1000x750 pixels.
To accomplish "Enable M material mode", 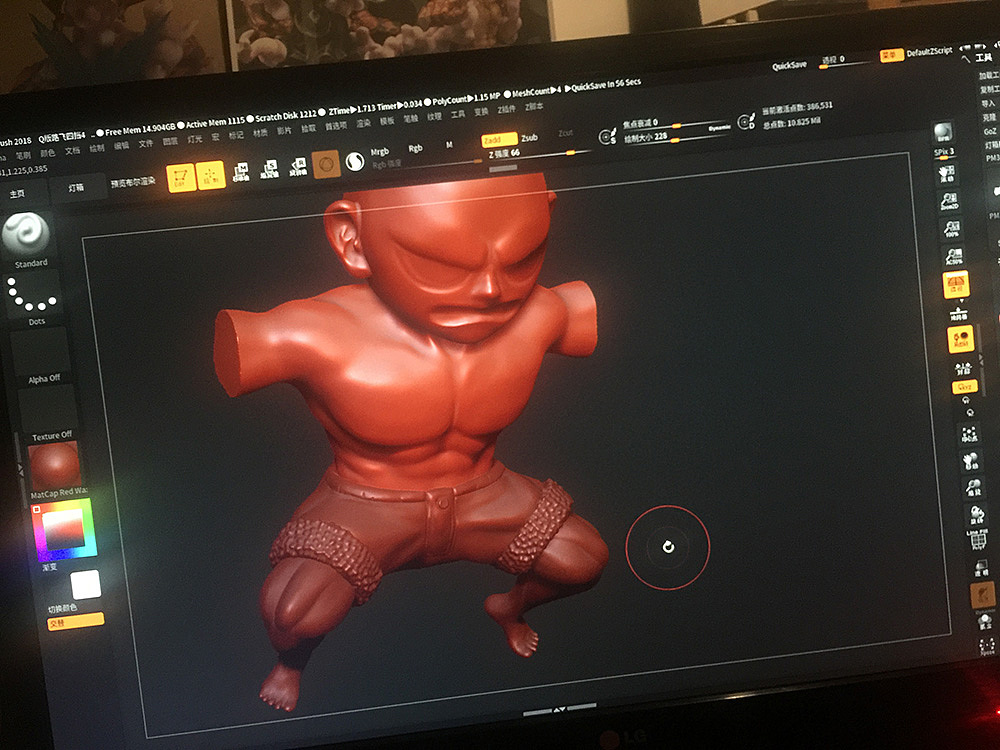I will point(449,145).
